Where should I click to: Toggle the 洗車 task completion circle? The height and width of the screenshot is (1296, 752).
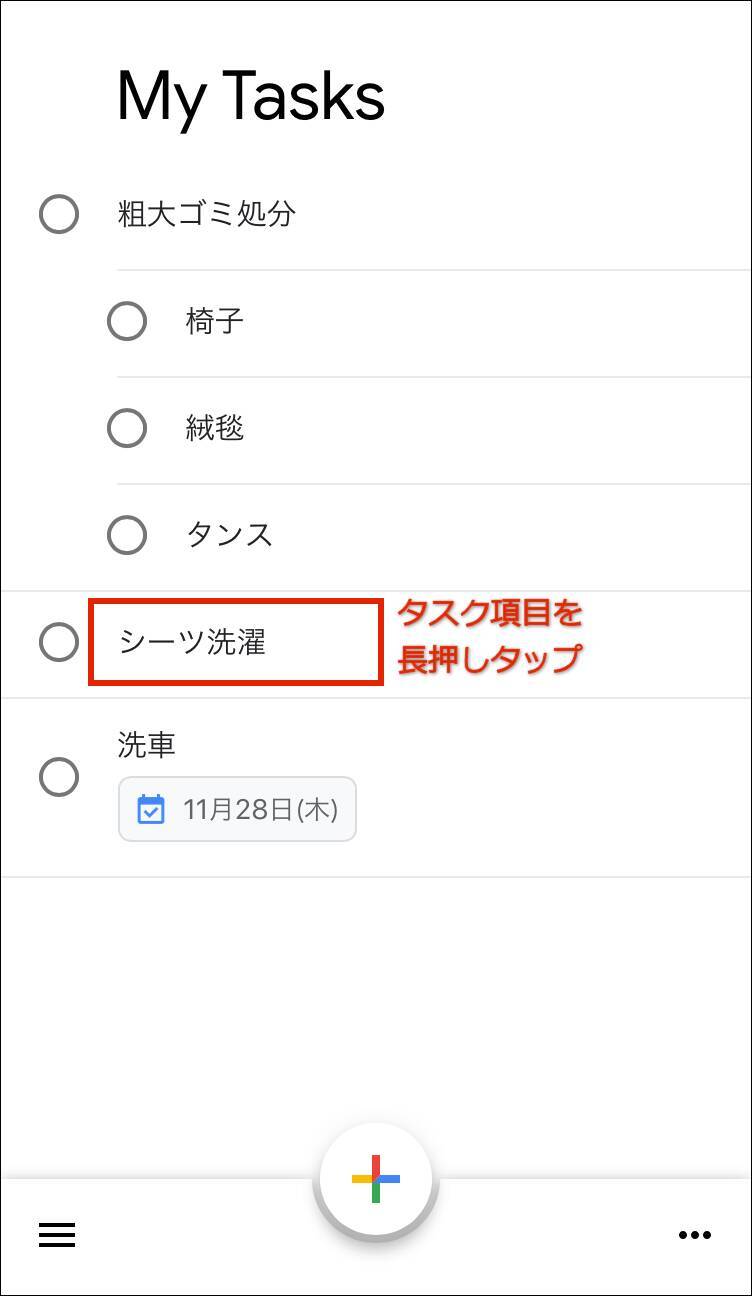pyautogui.click(x=59, y=777)
